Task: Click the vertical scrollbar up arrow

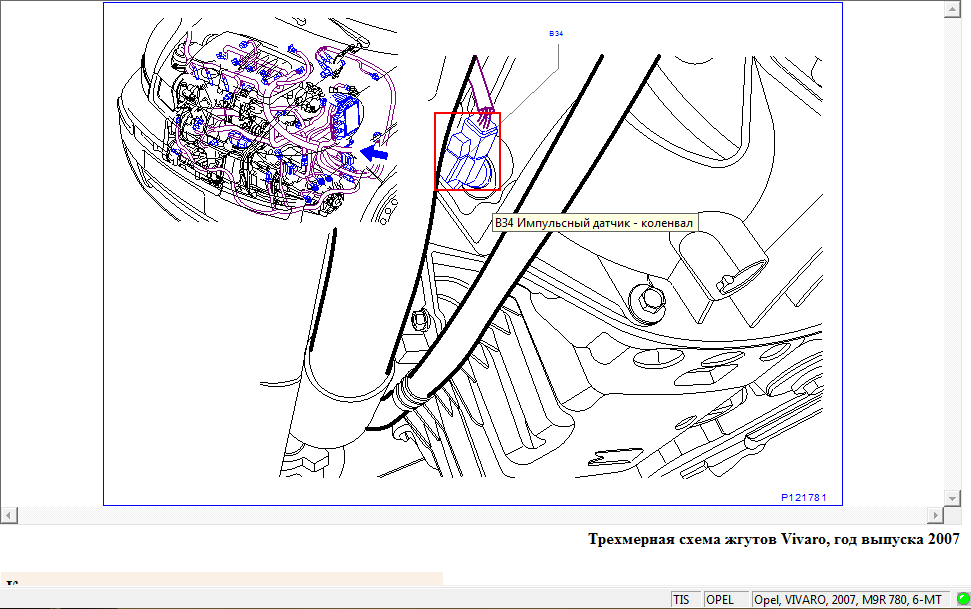Action: (952, 9)
